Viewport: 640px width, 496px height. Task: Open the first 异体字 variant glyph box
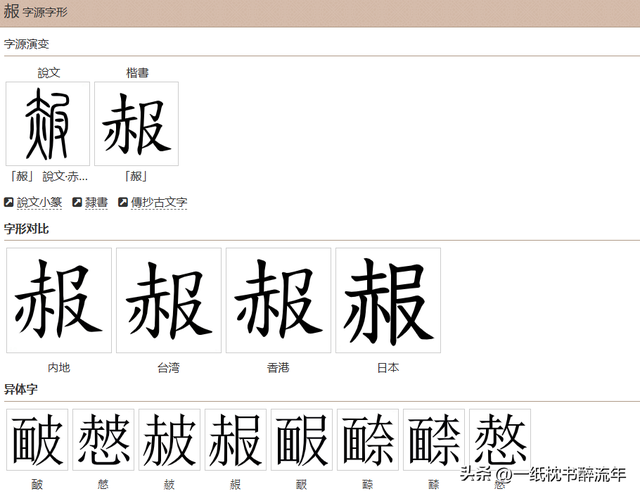[37, 440]
